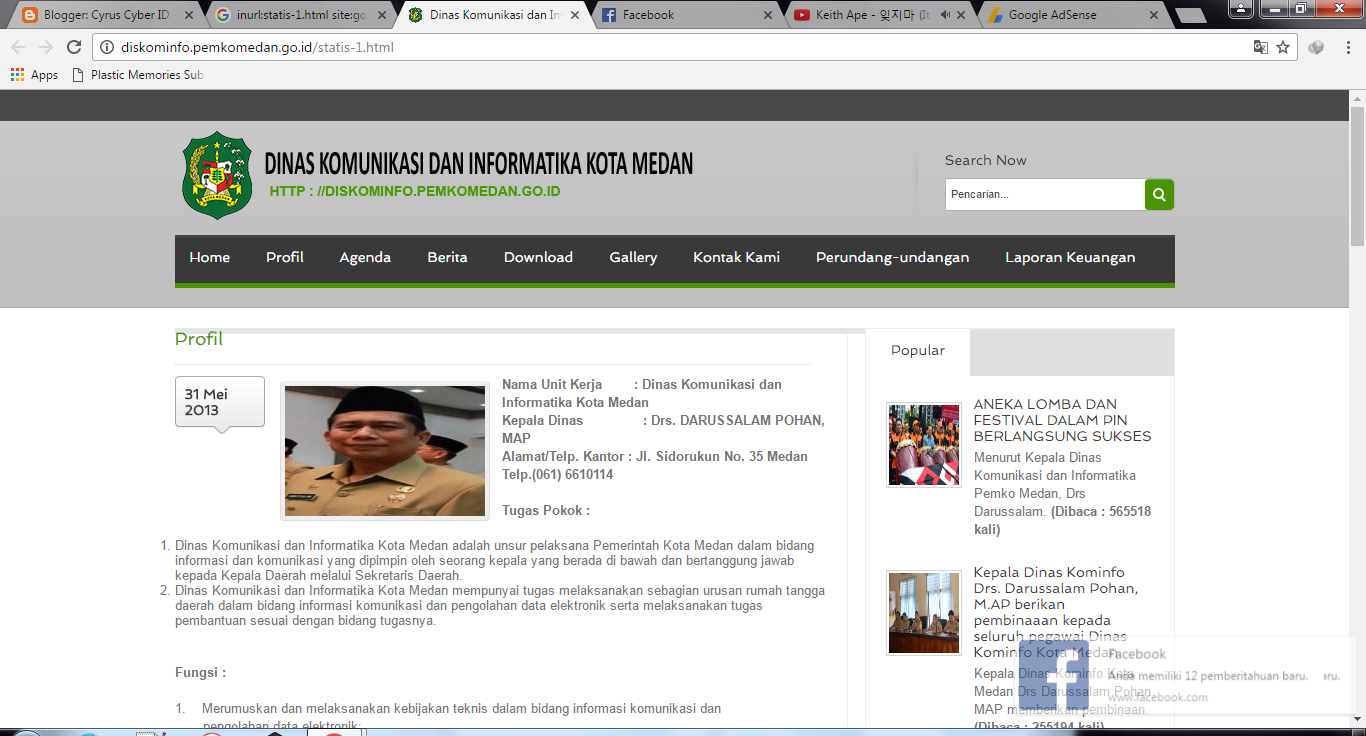Image resolution: width=1366 pixels, height=736 pixels.
Task: Close the Facebook tab
Action: tap(768, 15)
